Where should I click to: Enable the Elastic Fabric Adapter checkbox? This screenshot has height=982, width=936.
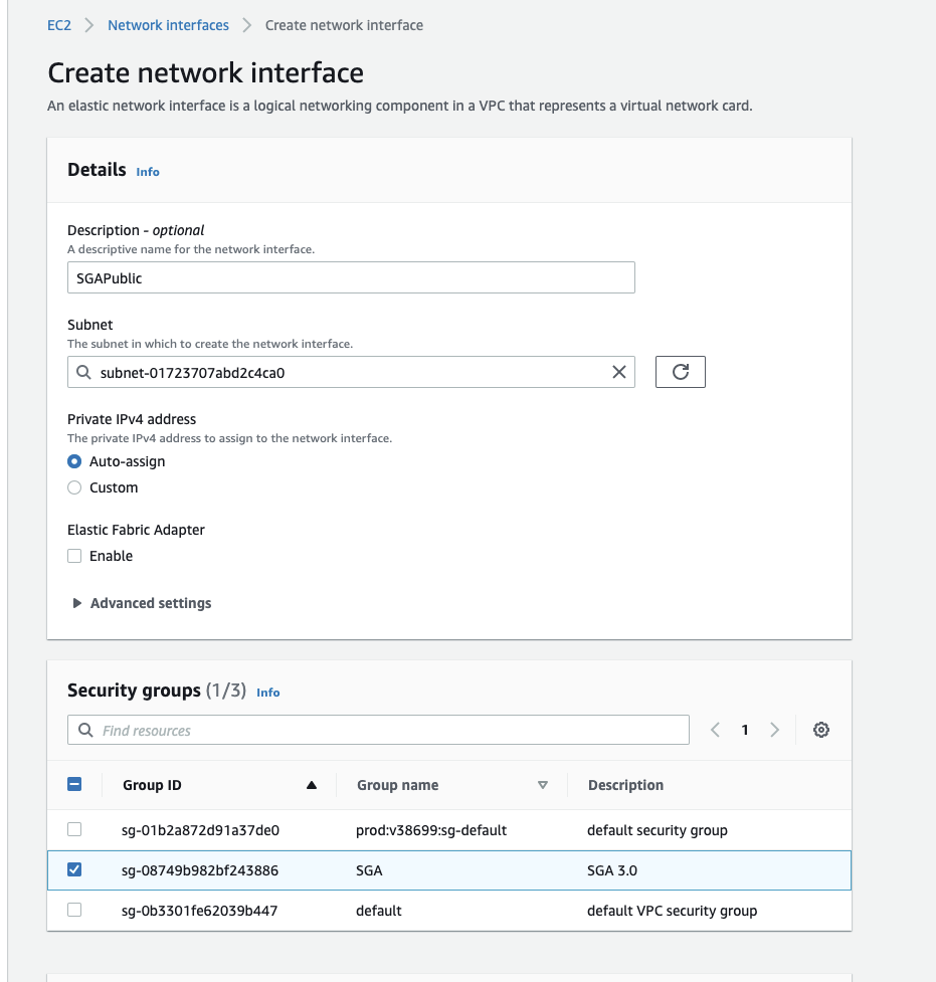[x=74, y=555]
